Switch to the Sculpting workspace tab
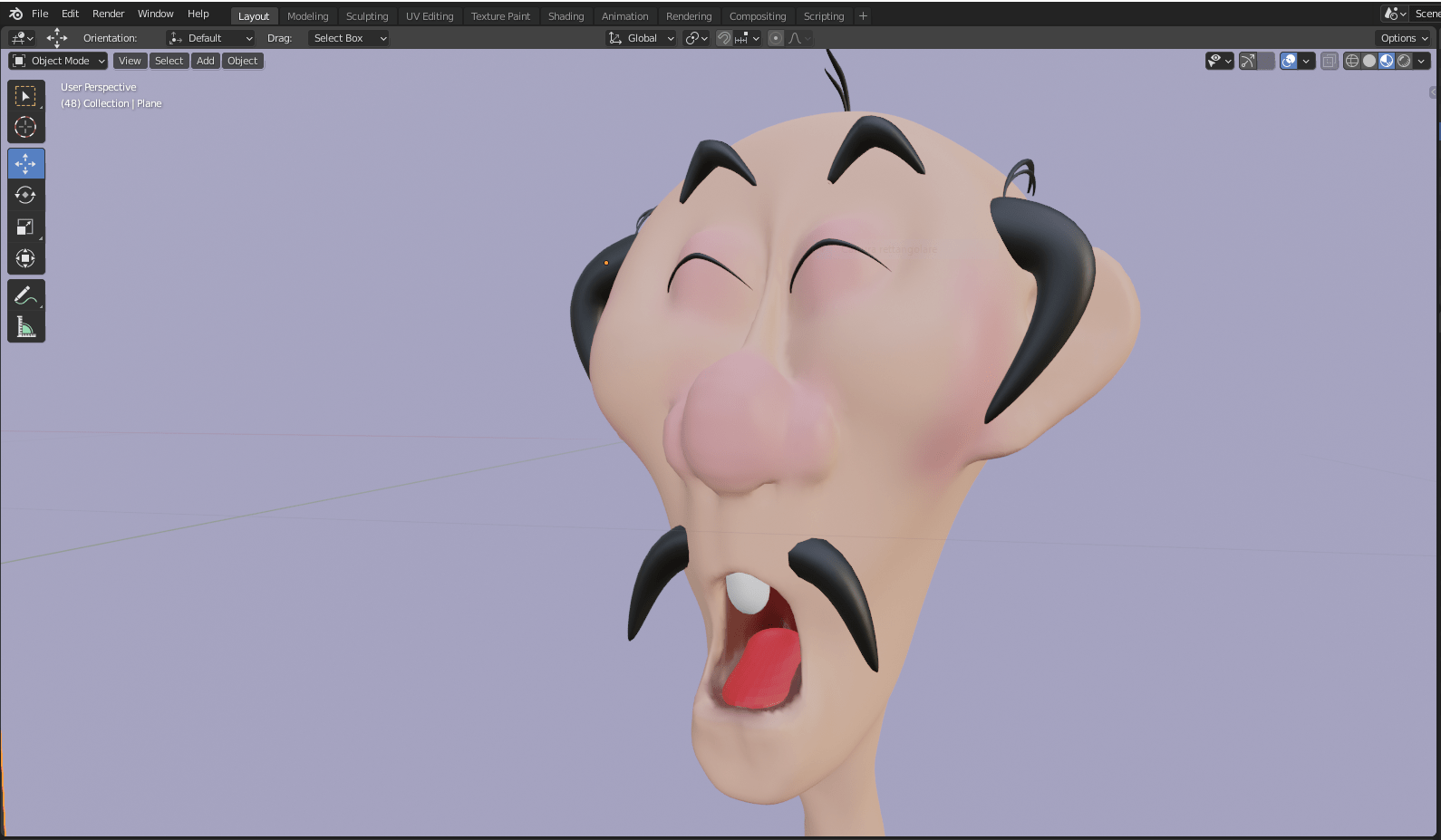 pyautogui.click(x=367, y=16)
